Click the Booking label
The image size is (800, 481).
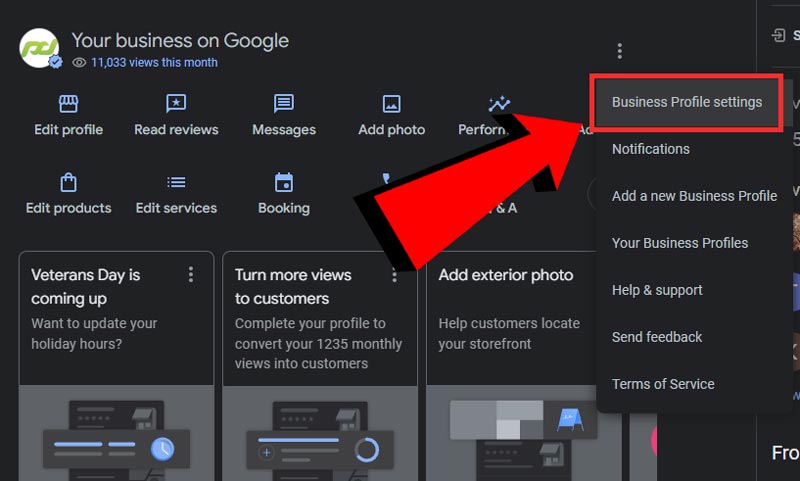(284, 209)
